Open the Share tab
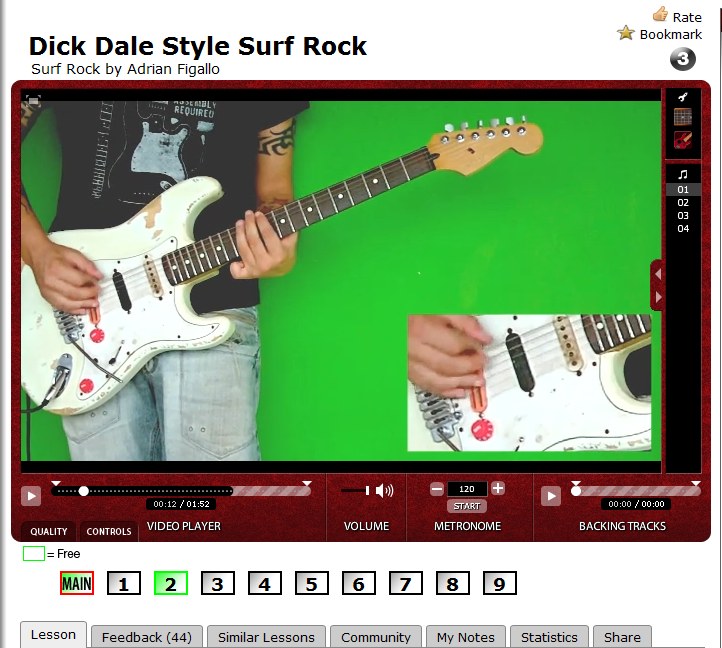Image resolution: width=722 pixels, height=648 pixels. pos(622,637)
